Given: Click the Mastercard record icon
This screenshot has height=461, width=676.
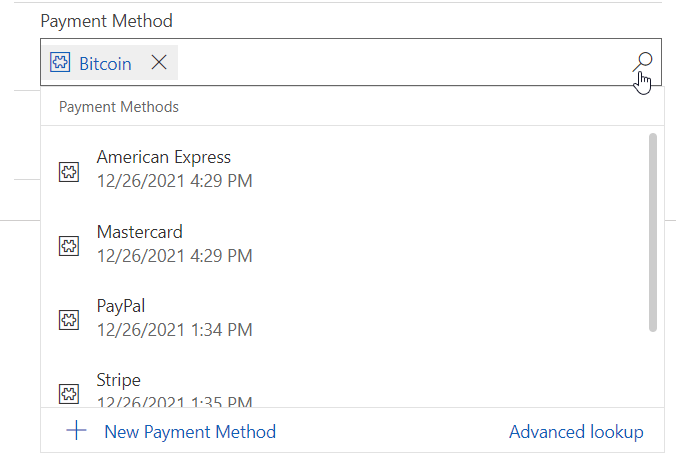Looking at the screenshot, I should click(x=69, y=246).
